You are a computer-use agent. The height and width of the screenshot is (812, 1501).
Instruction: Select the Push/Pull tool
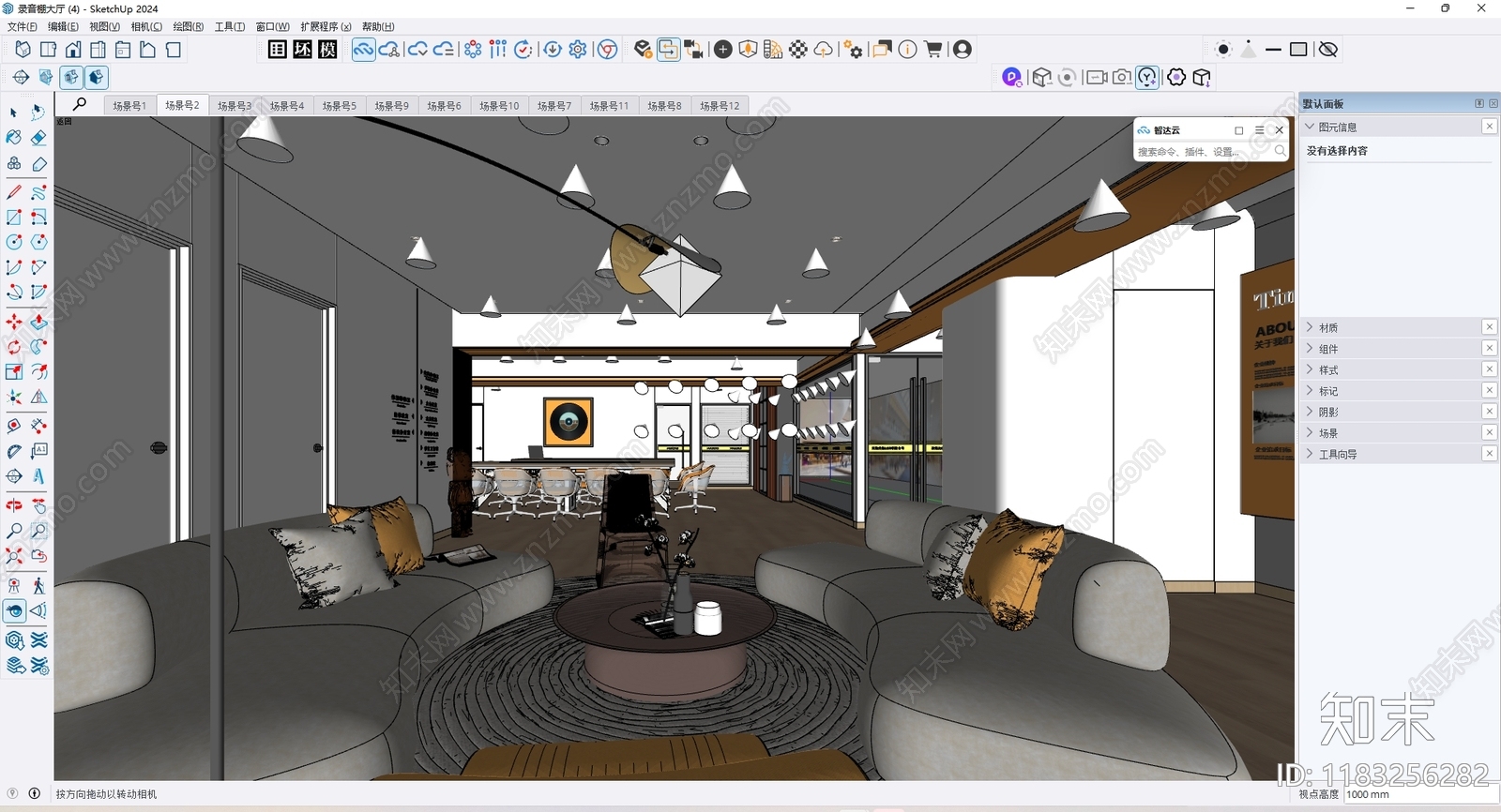[x=38, y=322]
